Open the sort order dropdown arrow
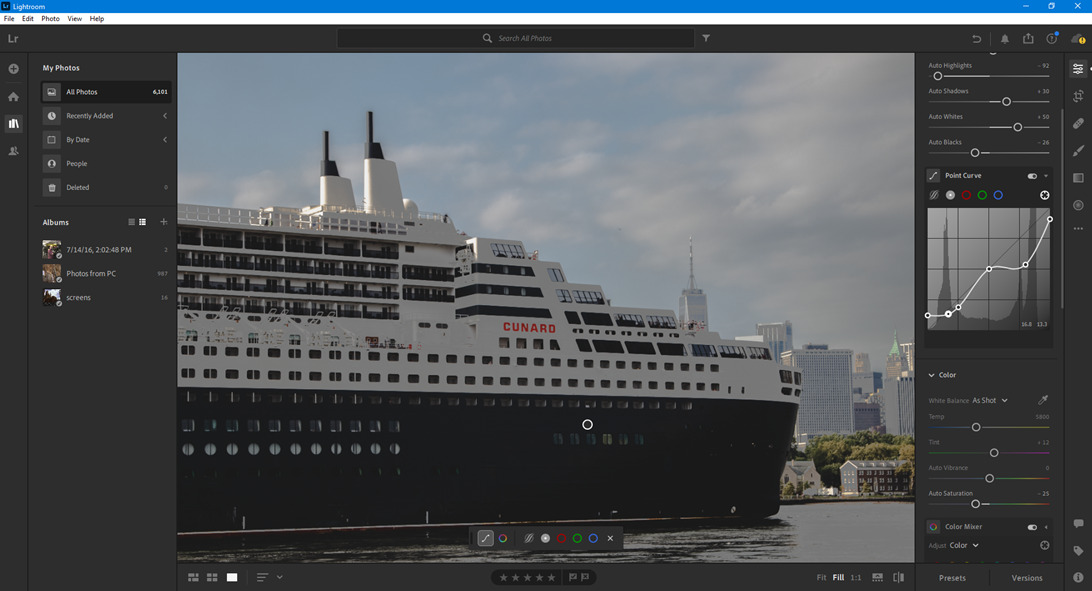 click(x=279, y=577)
